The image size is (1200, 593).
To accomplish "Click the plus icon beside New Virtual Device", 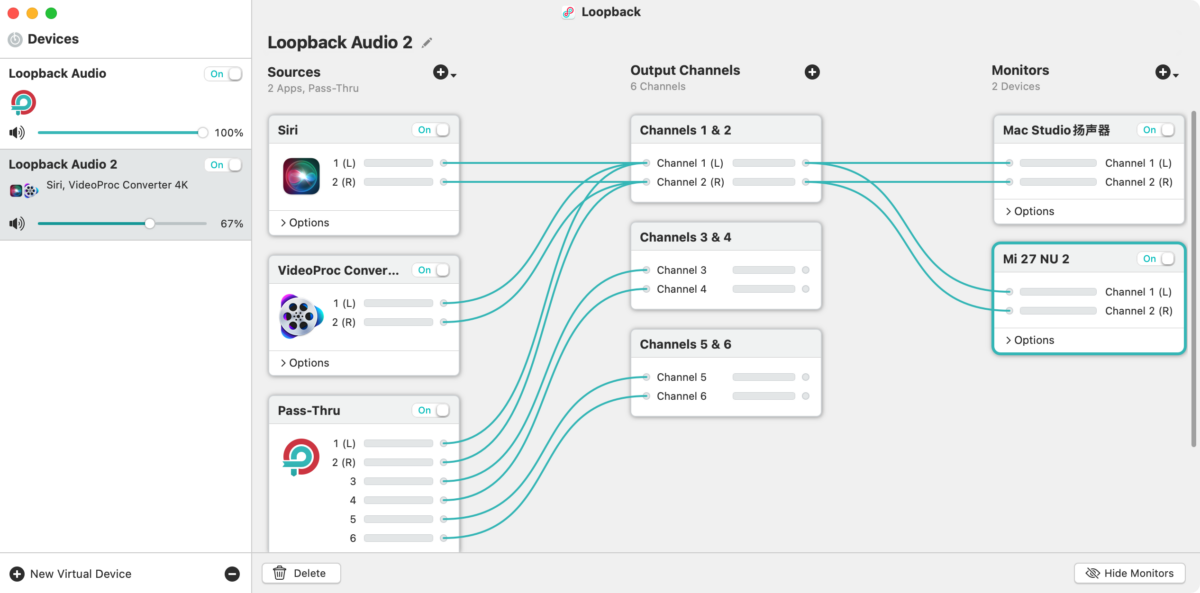I will (17, 574).
